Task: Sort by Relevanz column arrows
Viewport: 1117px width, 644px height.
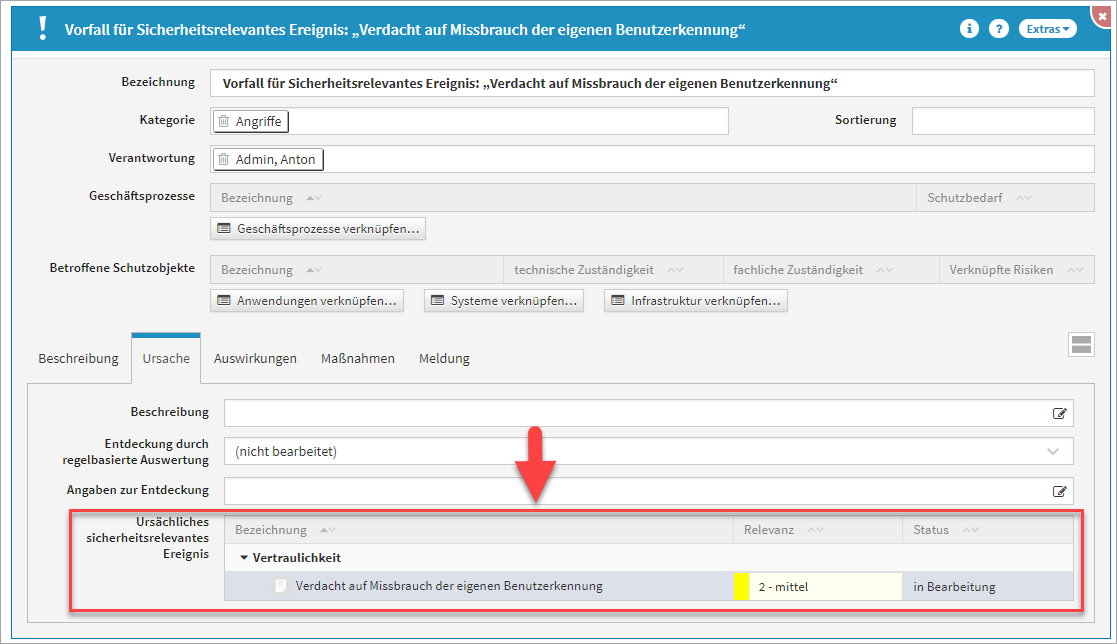Action: click(x=816, y=530)
